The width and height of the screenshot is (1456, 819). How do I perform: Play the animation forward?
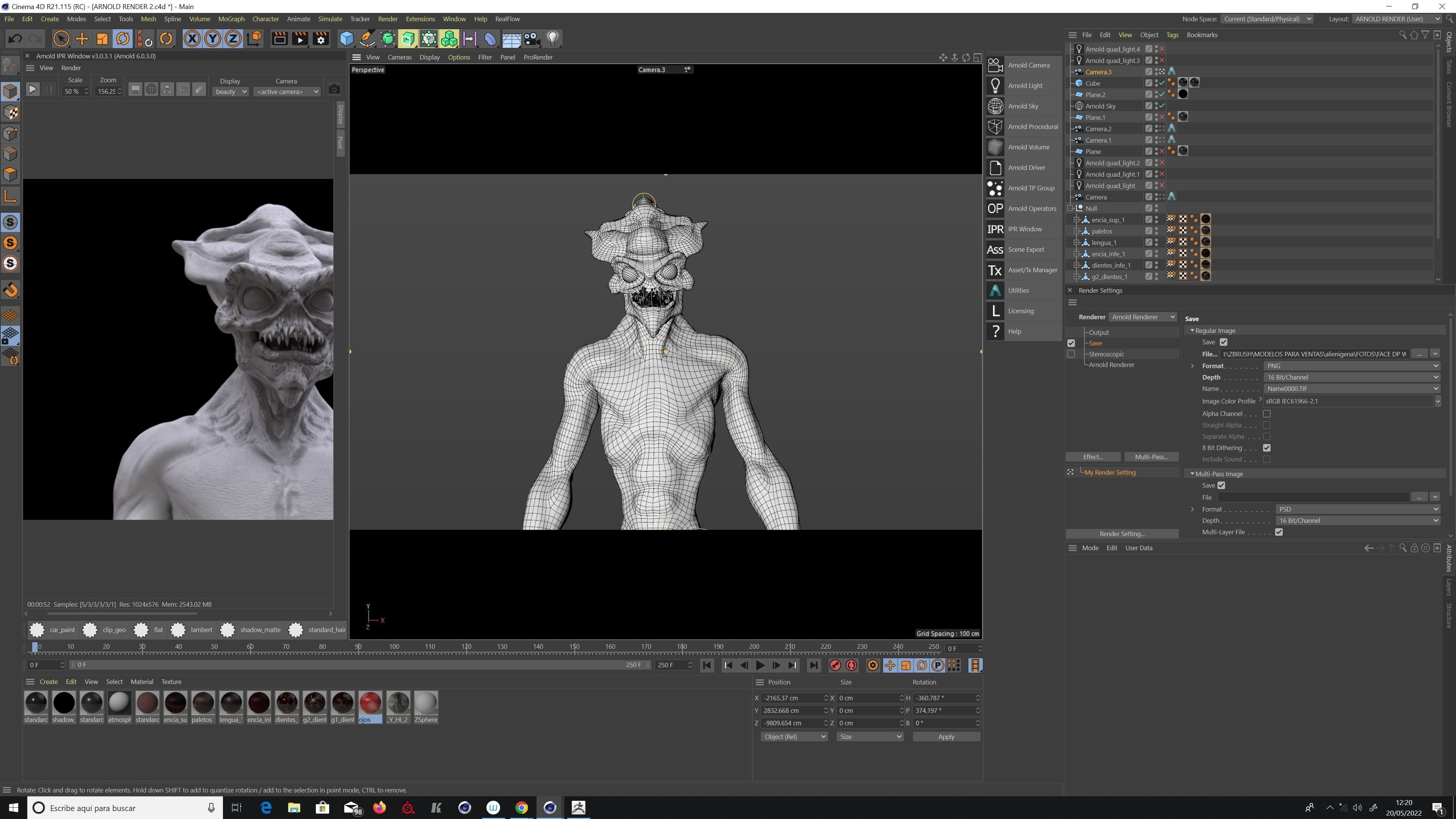point(760,665)
